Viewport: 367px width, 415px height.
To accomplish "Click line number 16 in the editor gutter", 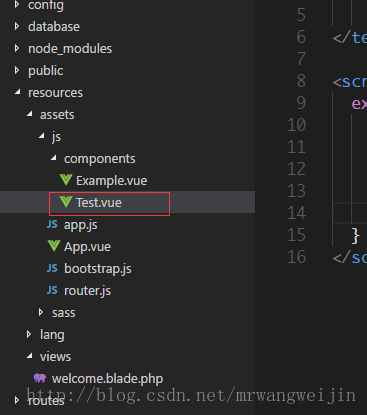I will [x=296, y=257].
